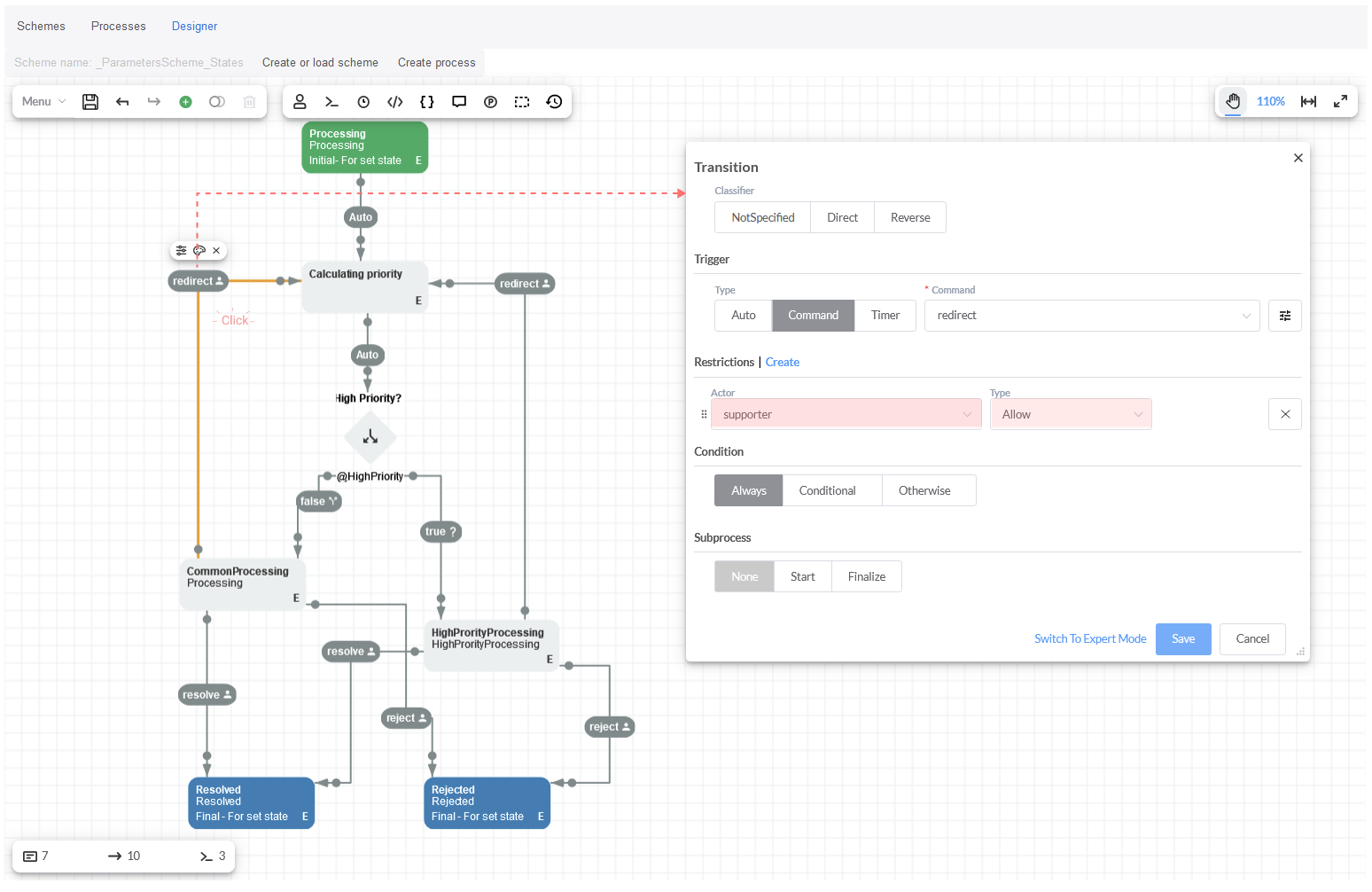The width and height of the screenshot is (1372, 892).
Task: Select the Resolved final activity node
Action: [x=252, y=803]
